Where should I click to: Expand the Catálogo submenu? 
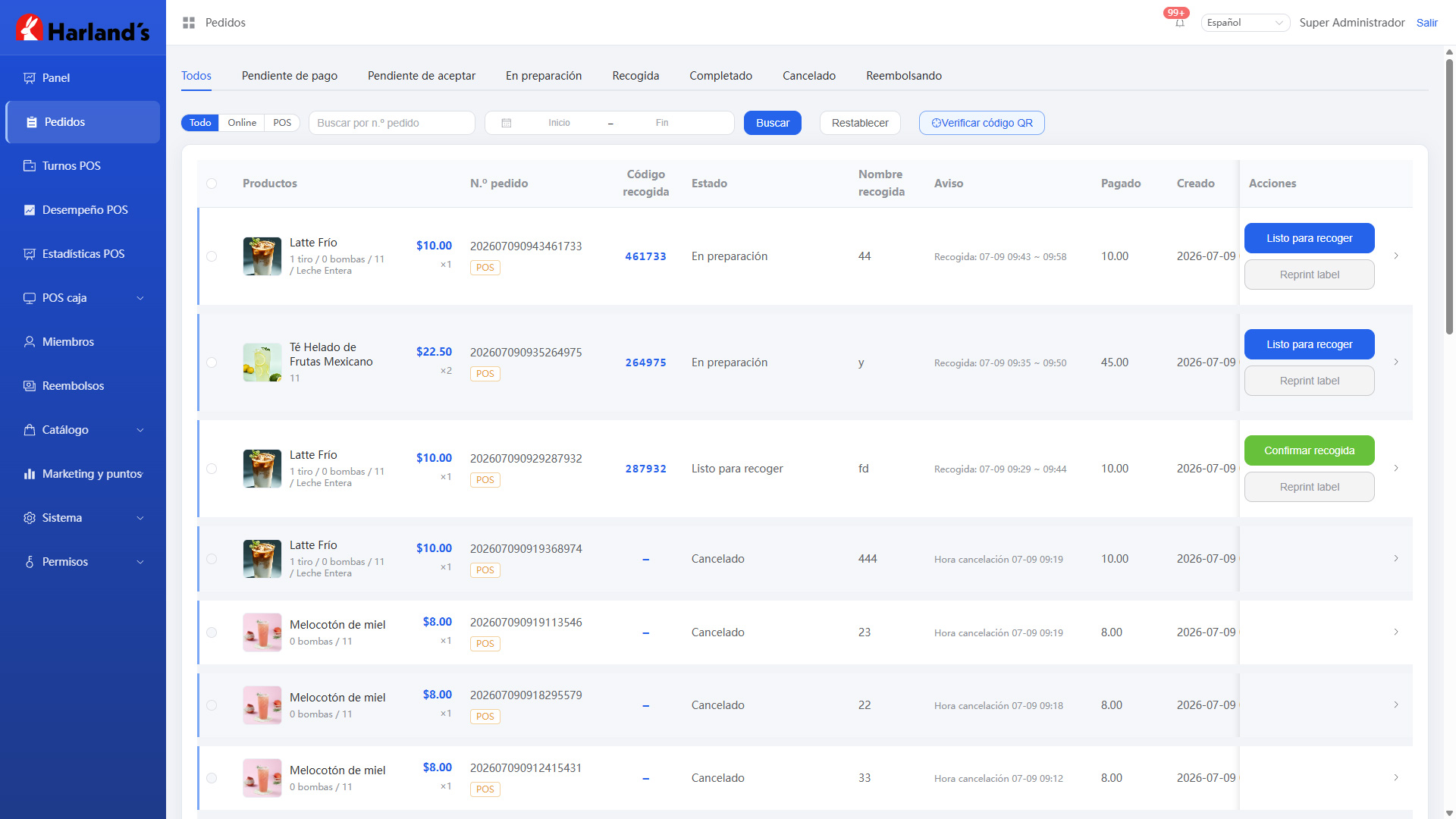(x=140, y=430)
